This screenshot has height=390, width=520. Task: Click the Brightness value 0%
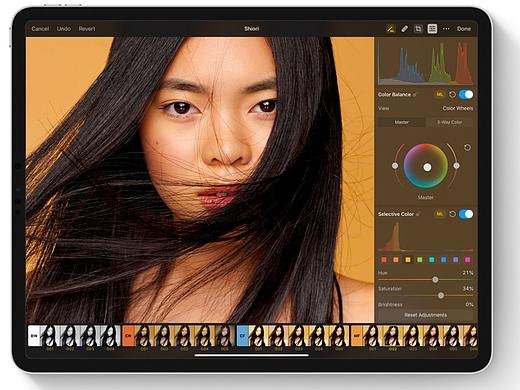[x=469, y=304]
